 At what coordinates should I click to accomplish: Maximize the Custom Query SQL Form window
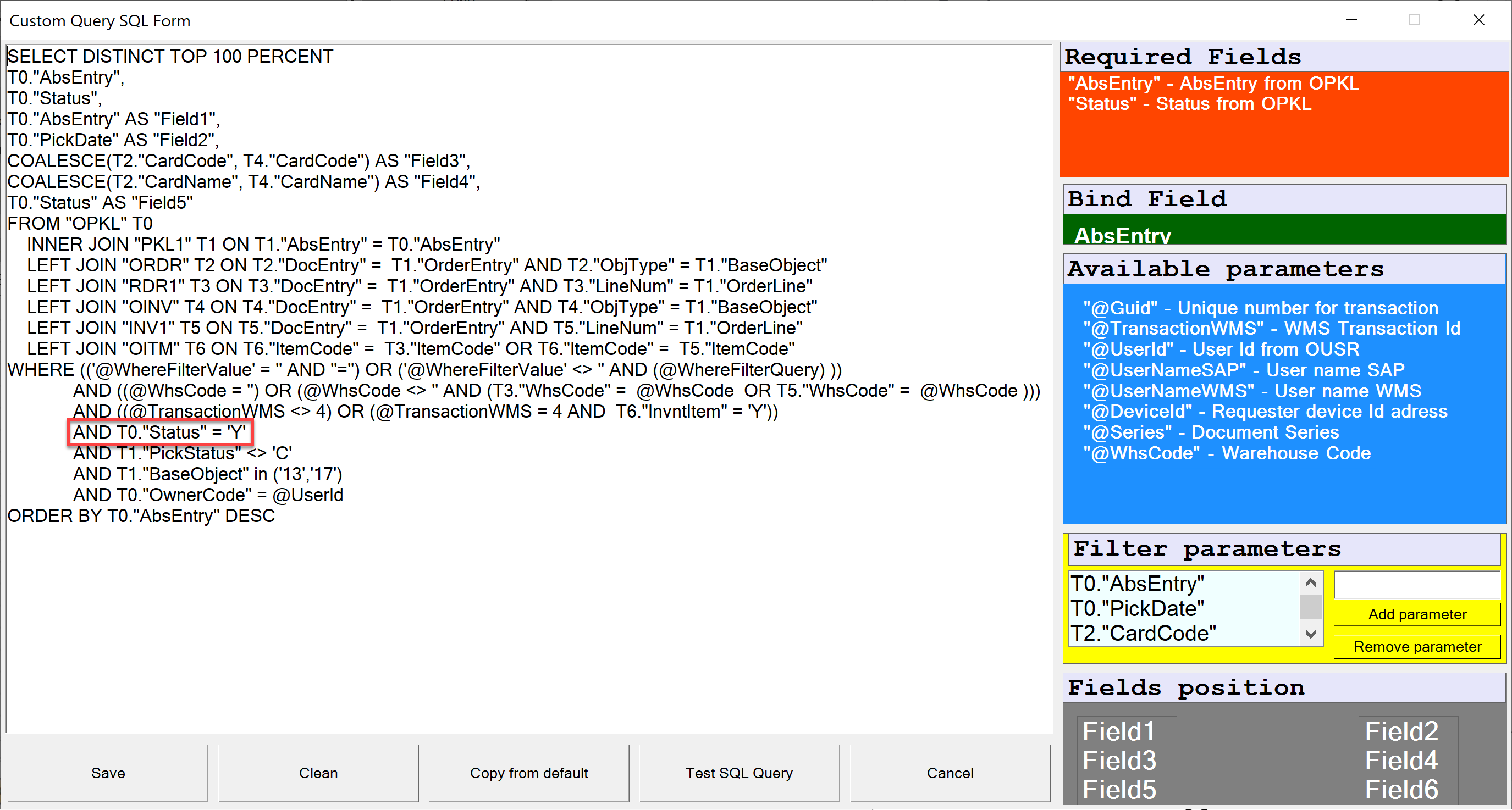click(1415, 20)
